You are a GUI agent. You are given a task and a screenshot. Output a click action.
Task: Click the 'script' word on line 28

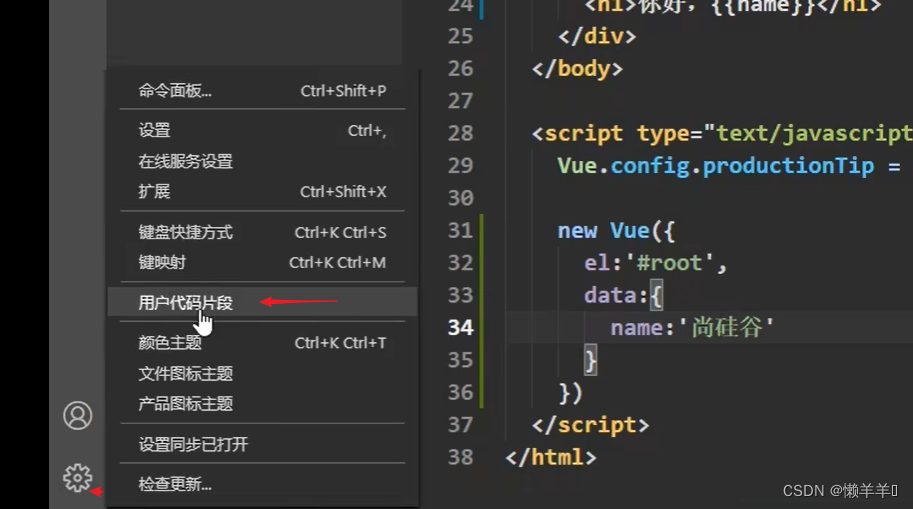point(583,134)
